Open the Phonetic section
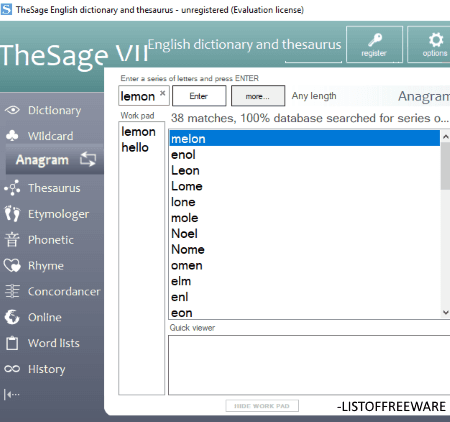This screenshot has width=450, height=422. (51, 240)
